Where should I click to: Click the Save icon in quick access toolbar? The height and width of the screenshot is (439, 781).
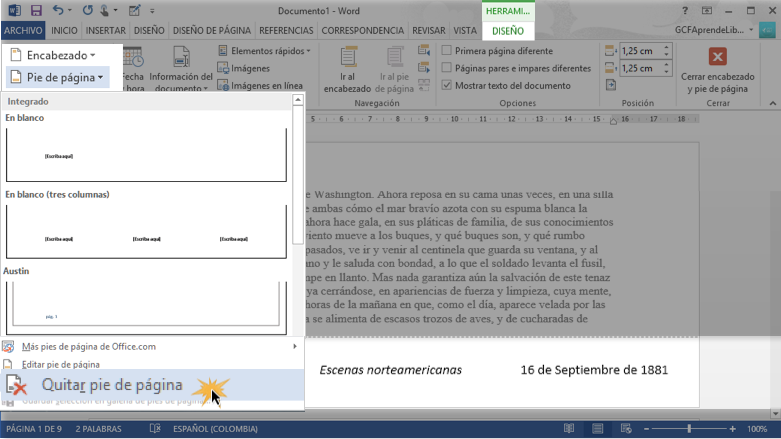(35, 11)
